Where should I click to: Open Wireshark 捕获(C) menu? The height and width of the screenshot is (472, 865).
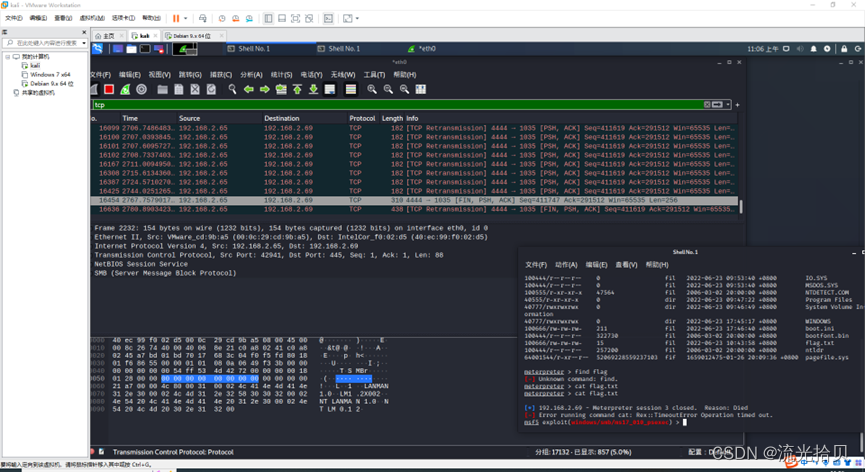(221, 74)
